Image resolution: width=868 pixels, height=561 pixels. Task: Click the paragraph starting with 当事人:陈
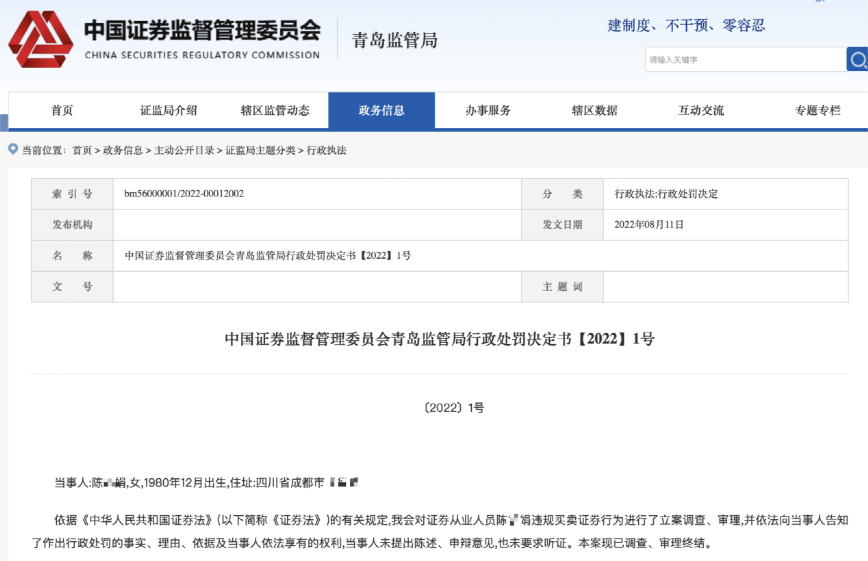coord(206,482)
